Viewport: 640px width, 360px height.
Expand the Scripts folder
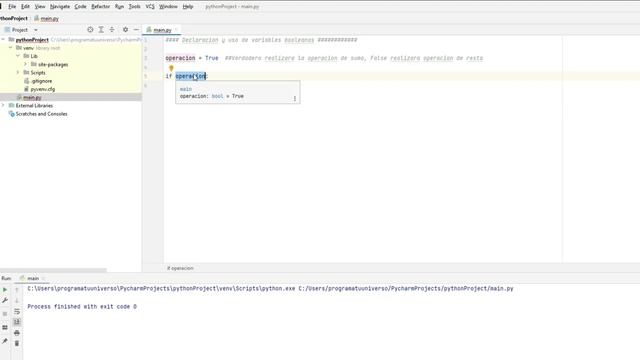pyautogui.click(x=18, y=72)
